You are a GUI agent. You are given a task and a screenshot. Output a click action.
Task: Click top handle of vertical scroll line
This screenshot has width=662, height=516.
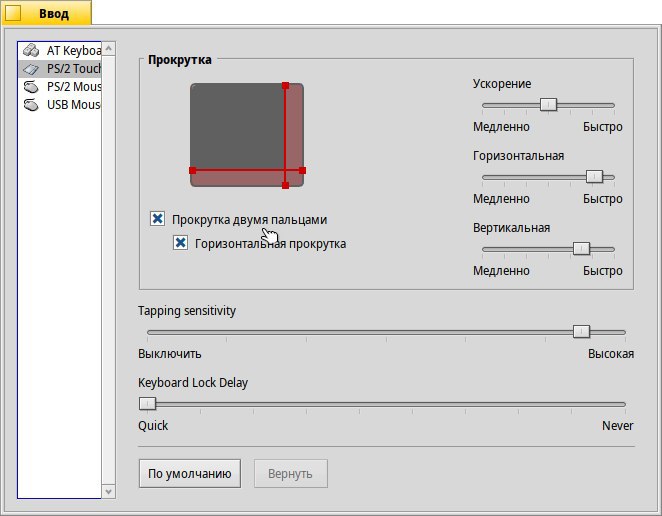(285, 86)
